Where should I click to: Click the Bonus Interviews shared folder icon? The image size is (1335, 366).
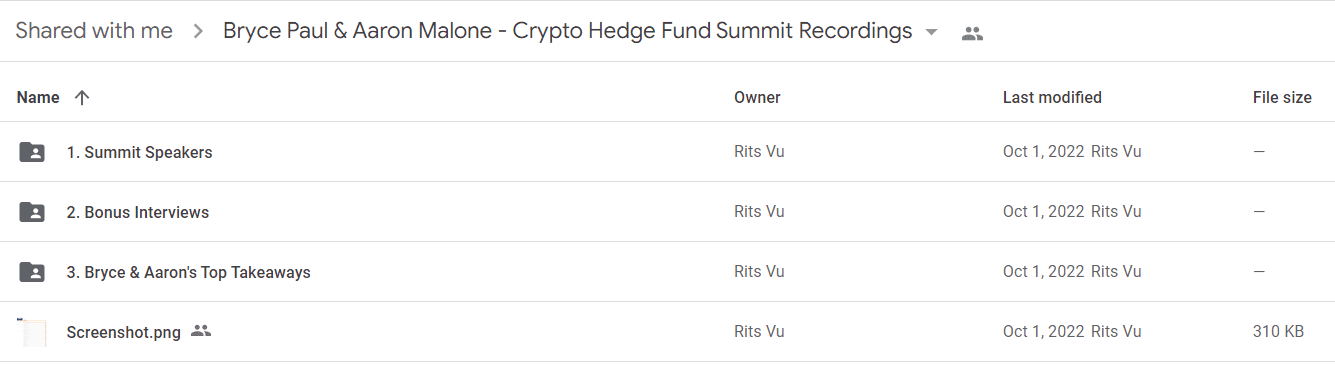pyautogui.click(x=32, y=212)
